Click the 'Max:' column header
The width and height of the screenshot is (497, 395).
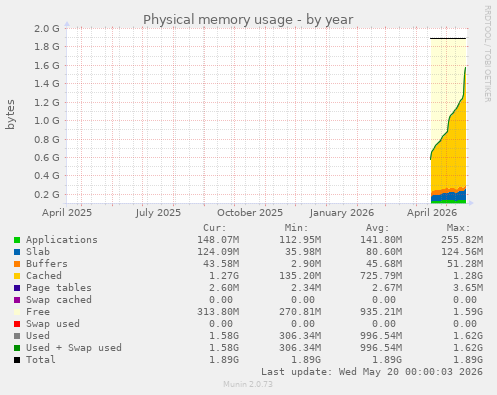tap(459, 228)
